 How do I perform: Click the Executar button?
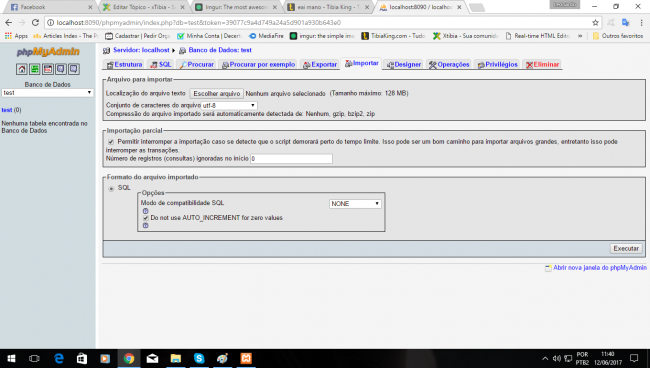pos(626,249)
